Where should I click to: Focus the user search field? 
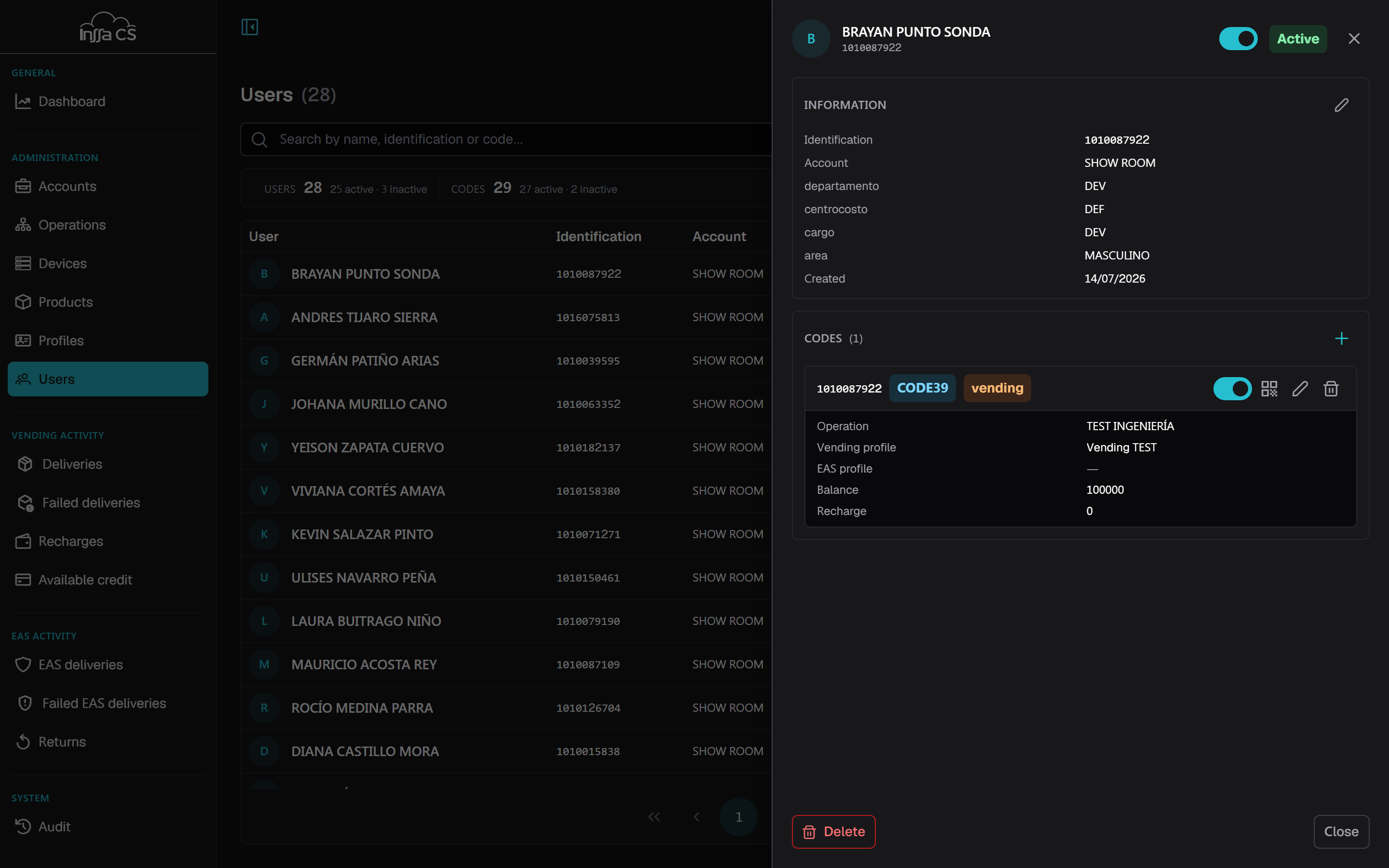pos(506,139)
